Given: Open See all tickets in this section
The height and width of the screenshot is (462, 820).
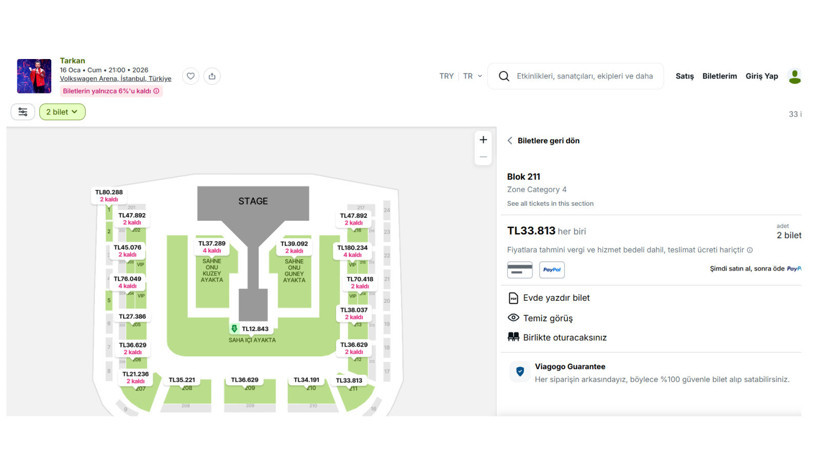Looking at the screenshot, I should point(550,204).
